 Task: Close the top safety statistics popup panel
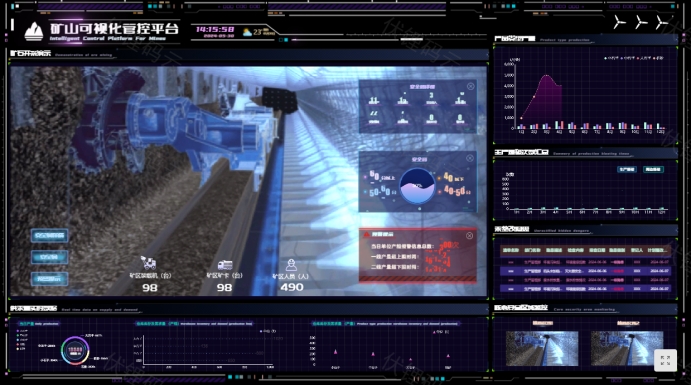click(470, 87)
